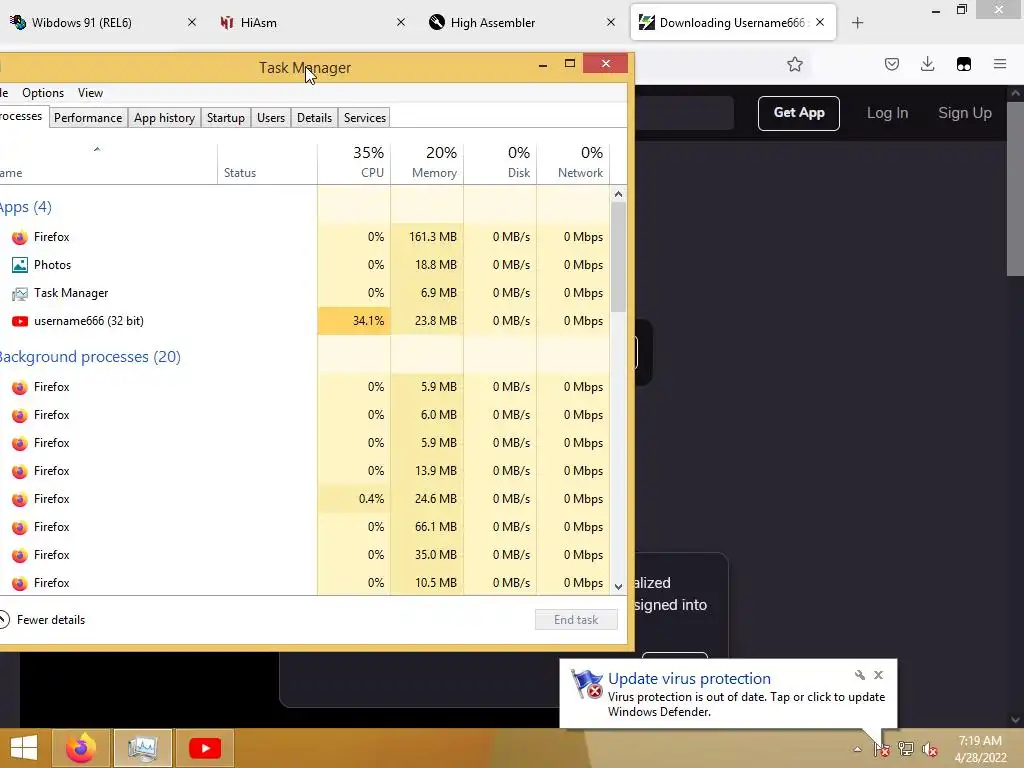This screenshot has height=768, width=1024.
Task: Switch to the Details tab
Action: tap(314, 118)
